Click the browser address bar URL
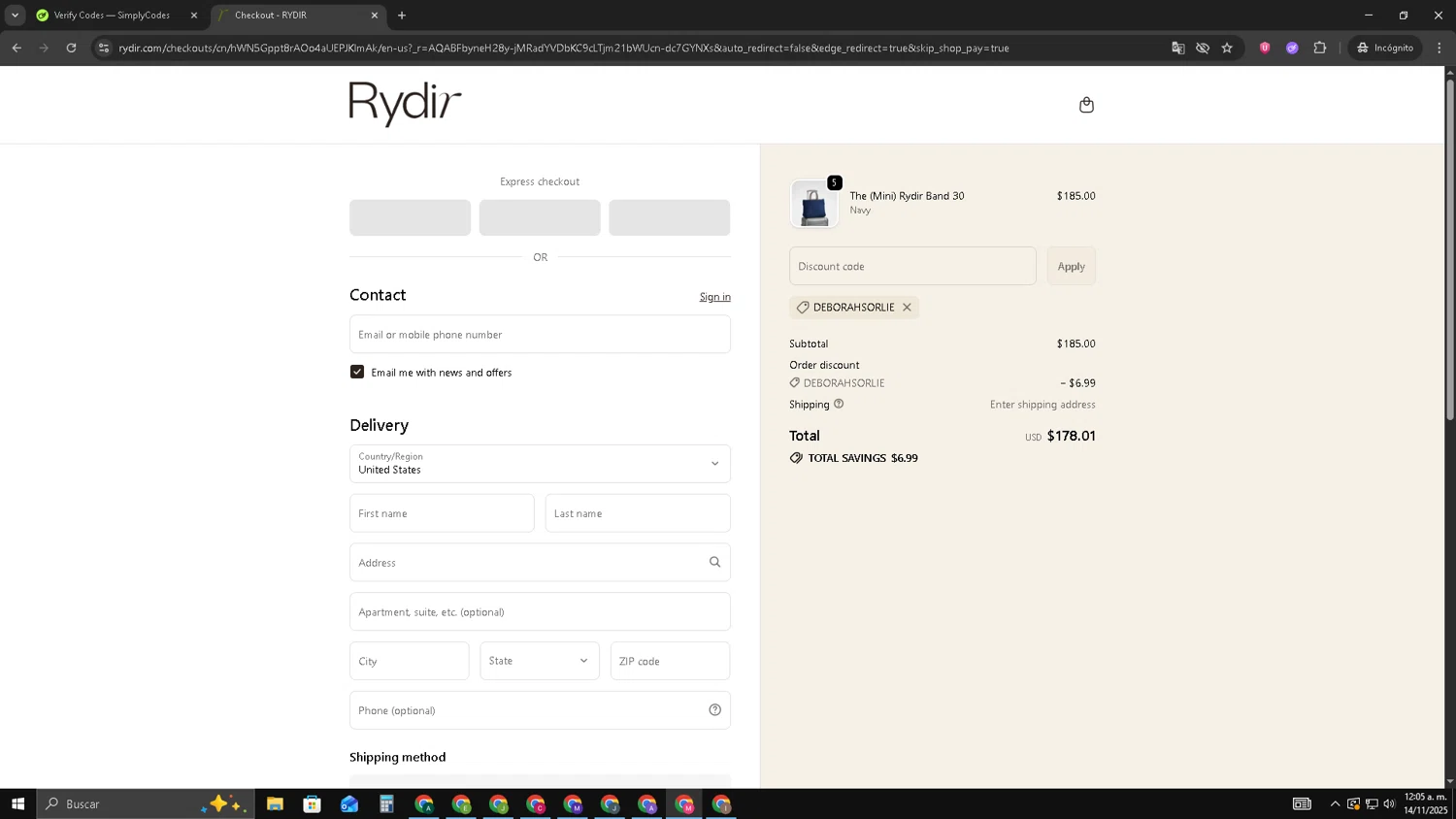1456x819 pixels. tap(564, 48)
